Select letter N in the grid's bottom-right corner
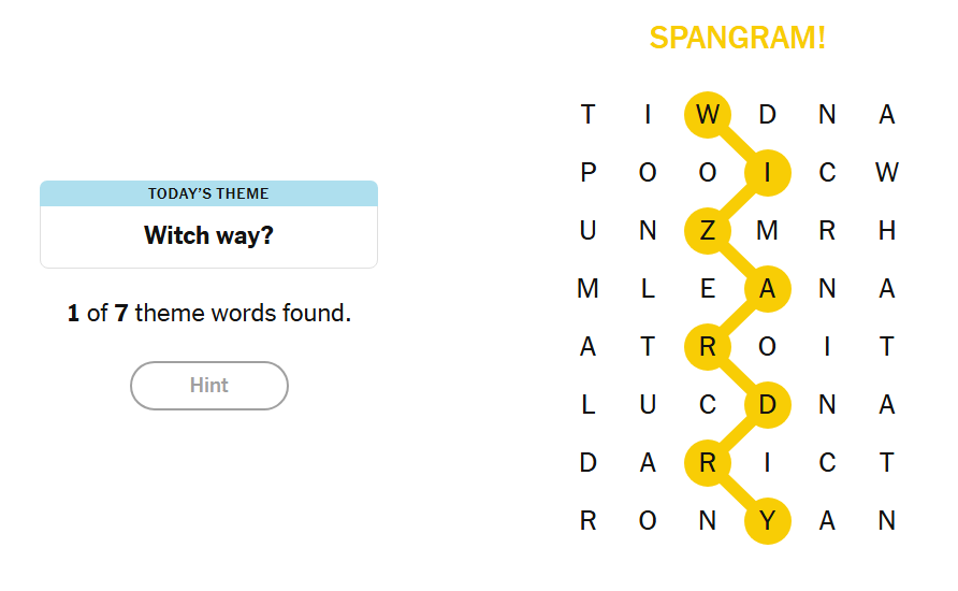The image size is (958, 591). (x=886, y=521)
